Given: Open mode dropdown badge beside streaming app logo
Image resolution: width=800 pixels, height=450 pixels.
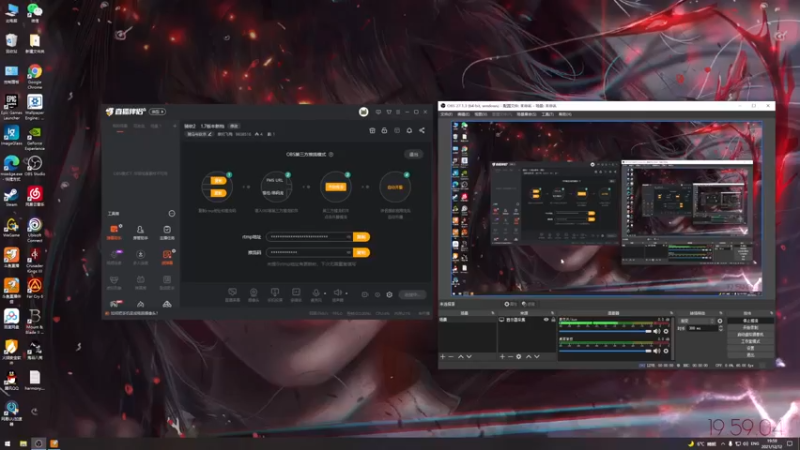Looking at the screenshot, I should pos(157,112).
